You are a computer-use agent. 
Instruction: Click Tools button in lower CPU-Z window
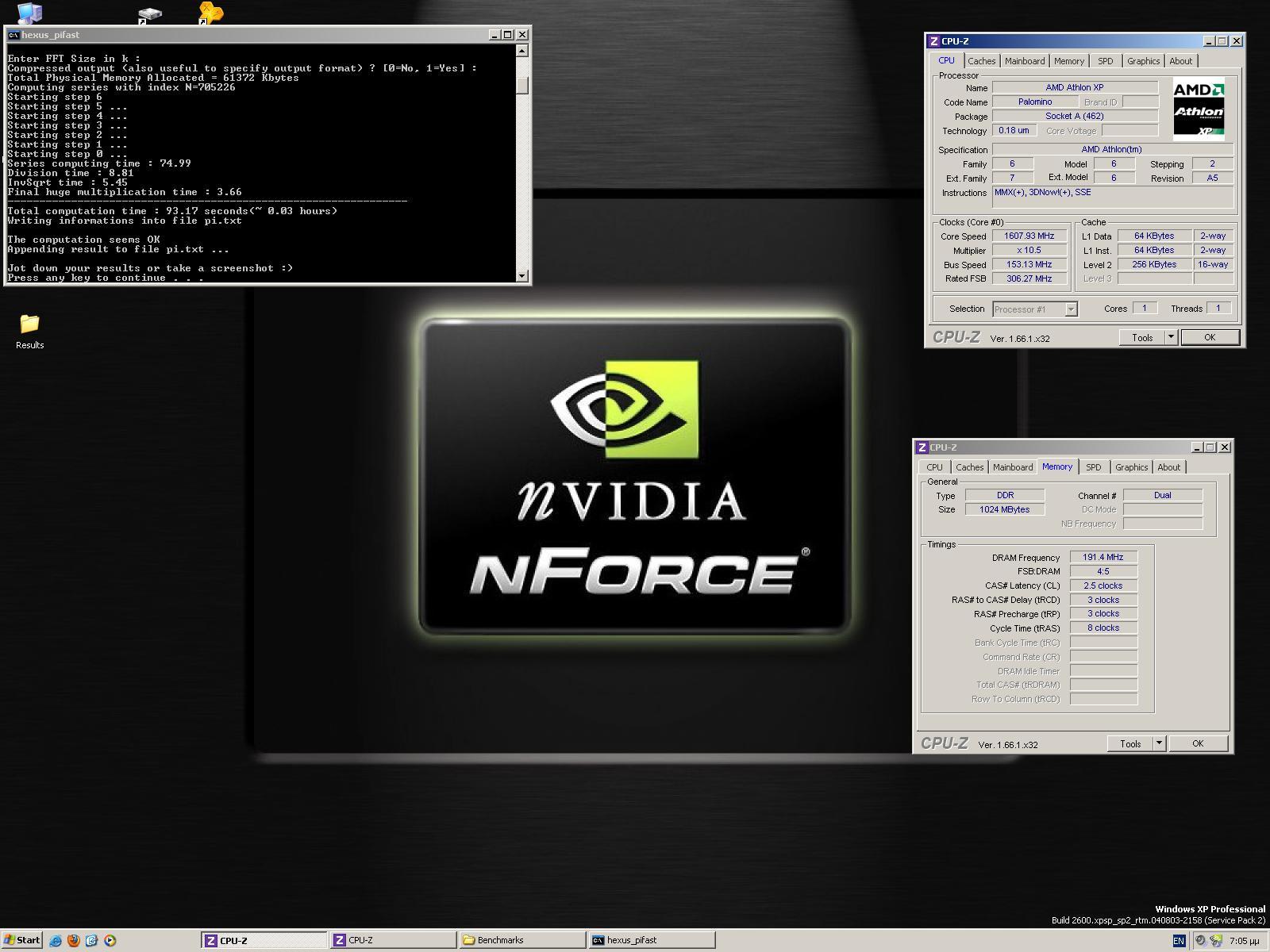[1130, 743]
